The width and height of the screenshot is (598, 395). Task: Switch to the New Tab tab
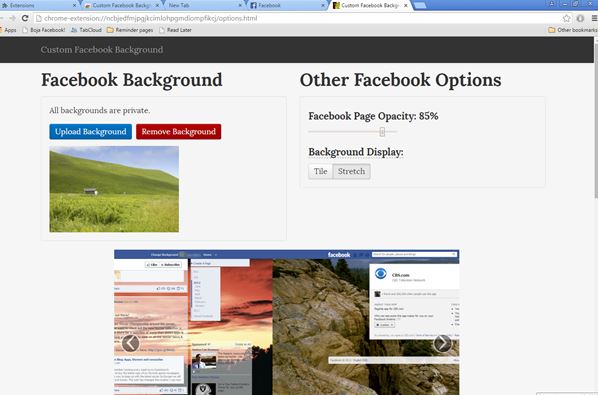(x=203, y=5)
